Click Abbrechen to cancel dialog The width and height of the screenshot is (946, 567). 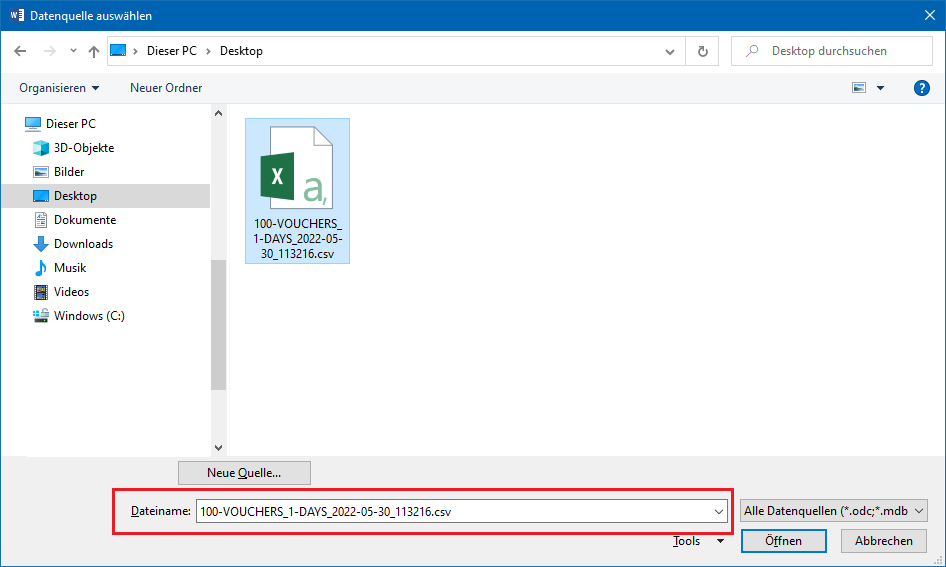coord(883,541)
